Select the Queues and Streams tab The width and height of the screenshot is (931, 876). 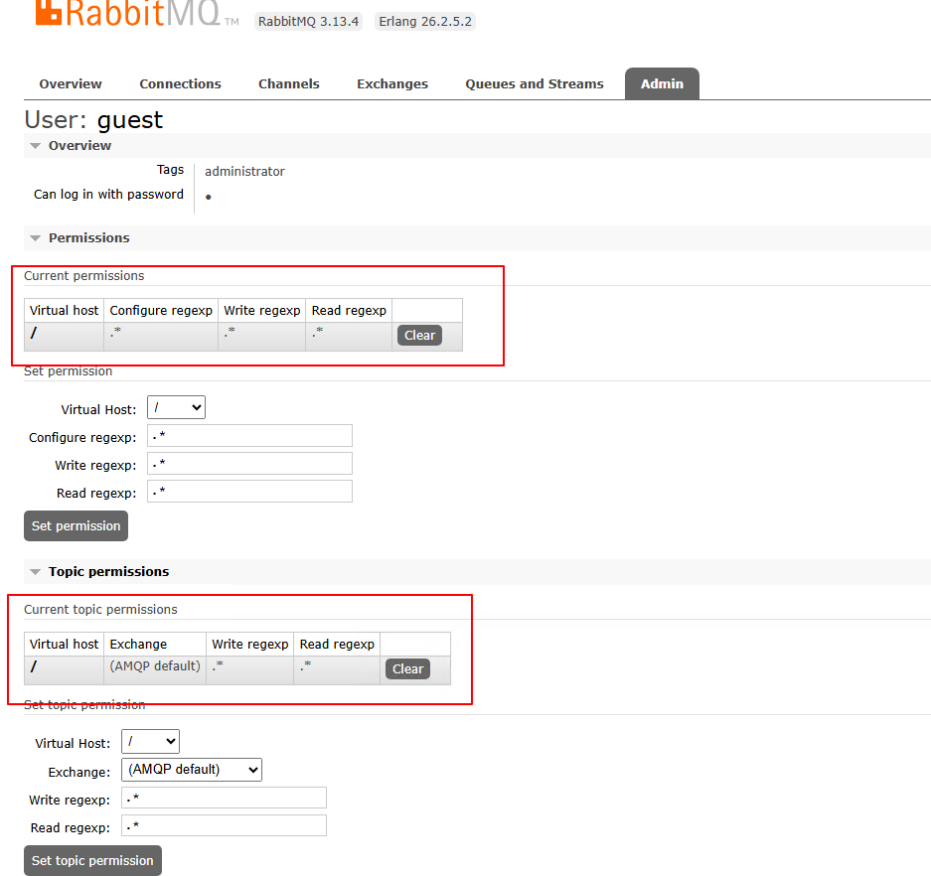pos(534,84)
